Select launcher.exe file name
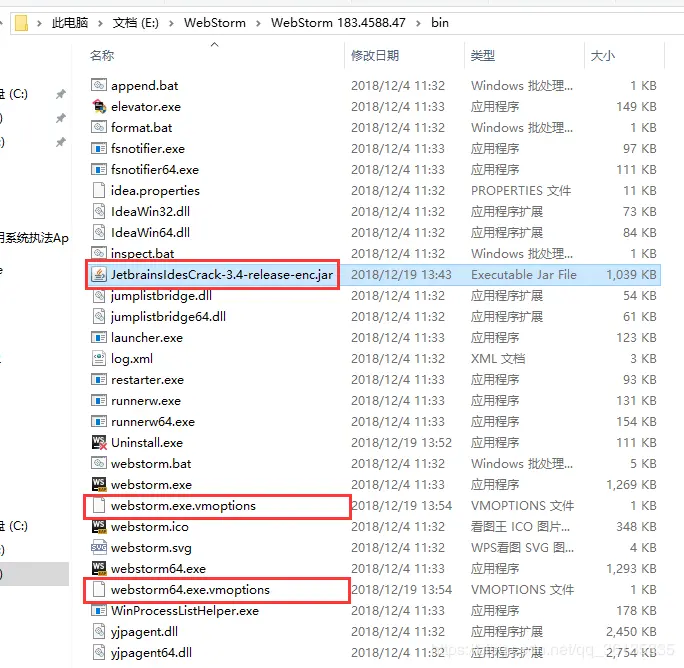684x668 pixels. 147,338
